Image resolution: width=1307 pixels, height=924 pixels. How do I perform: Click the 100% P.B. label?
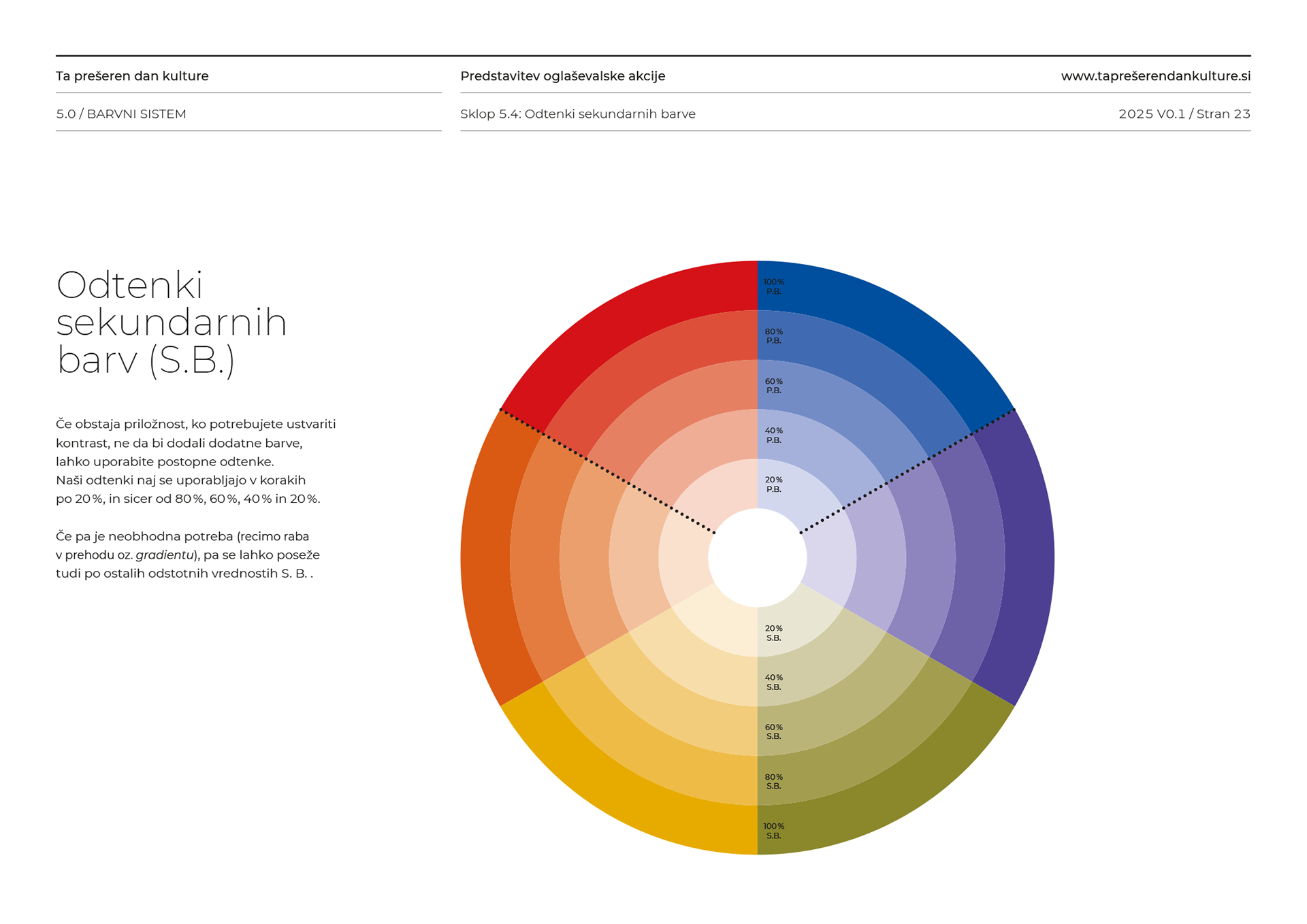click(773, 286)
